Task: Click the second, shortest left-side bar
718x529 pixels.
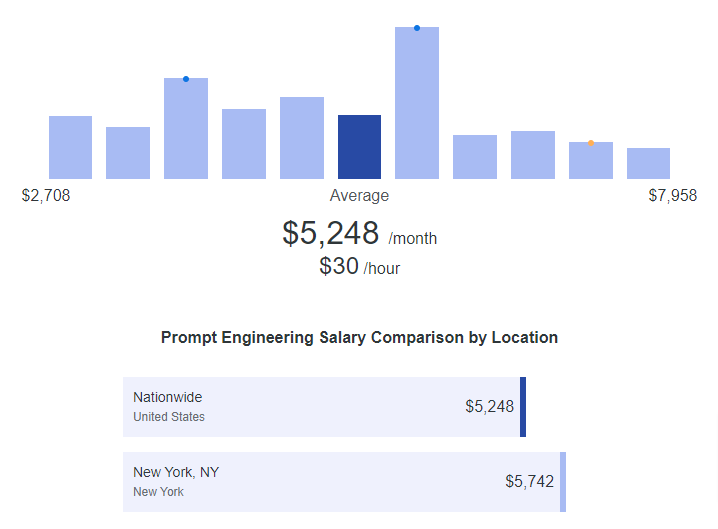Action: (x=128, y=153)
